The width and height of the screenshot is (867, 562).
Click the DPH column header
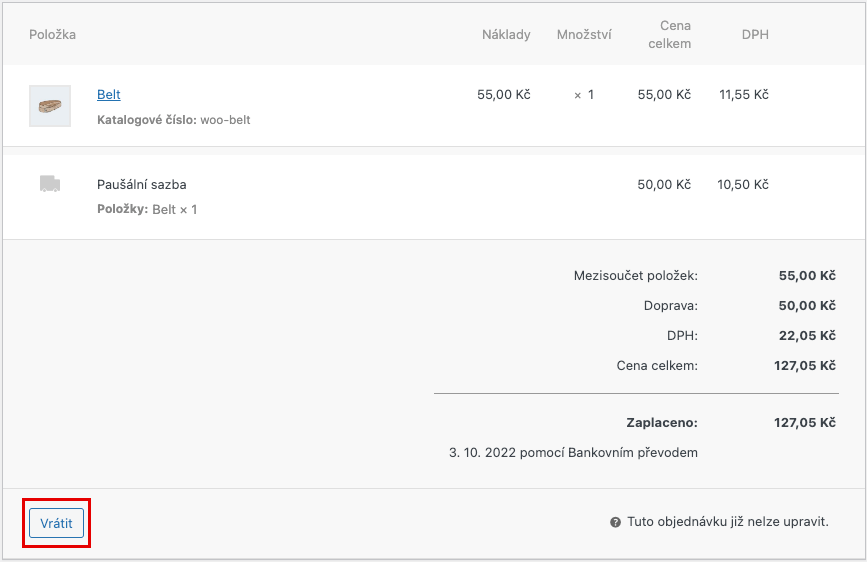click(754, 35)
